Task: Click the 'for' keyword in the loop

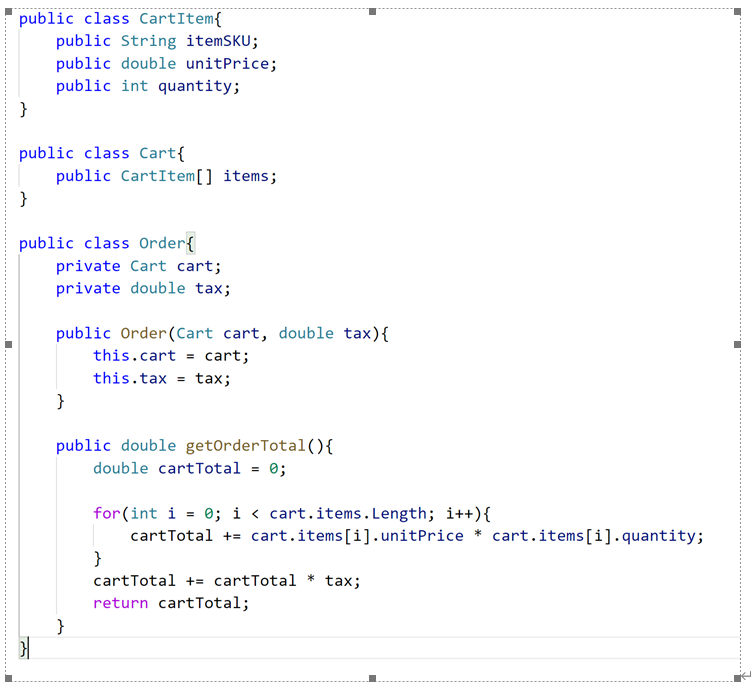Action: (x=106, y=513)
